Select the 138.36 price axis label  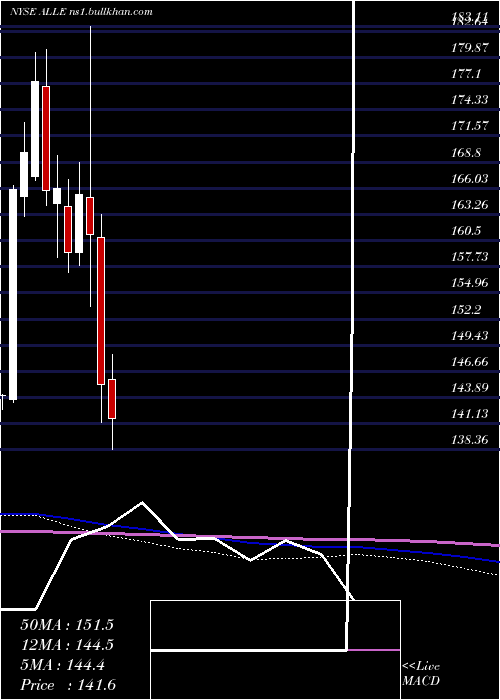pyautogui.click(x=469, y=440)
